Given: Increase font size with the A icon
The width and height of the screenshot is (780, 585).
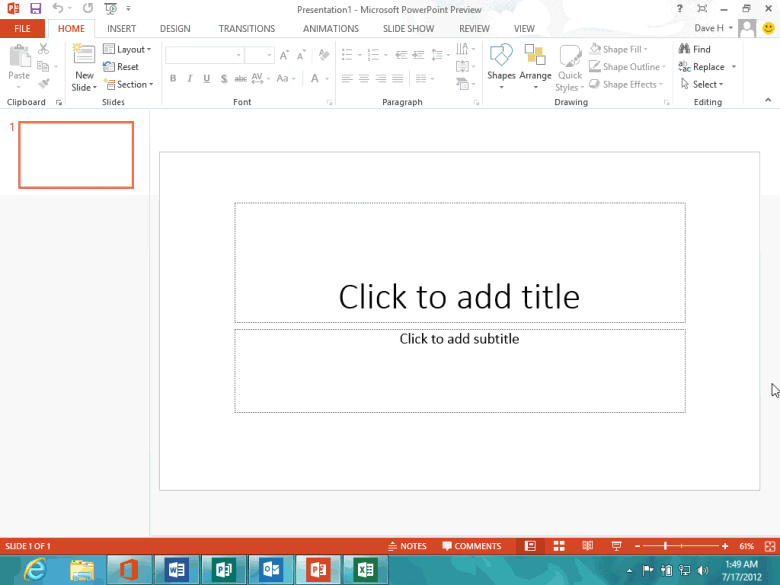Looking at the screenshot, I should click(284, 55).
